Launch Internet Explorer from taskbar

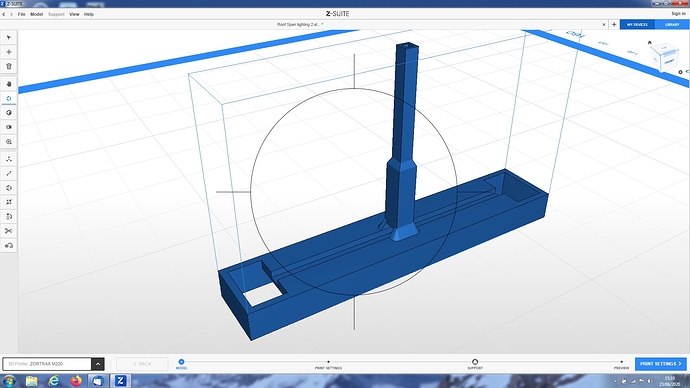tap(53, 381)
